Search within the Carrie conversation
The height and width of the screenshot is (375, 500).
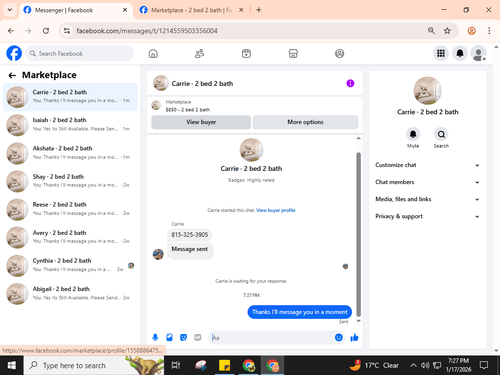441,134
